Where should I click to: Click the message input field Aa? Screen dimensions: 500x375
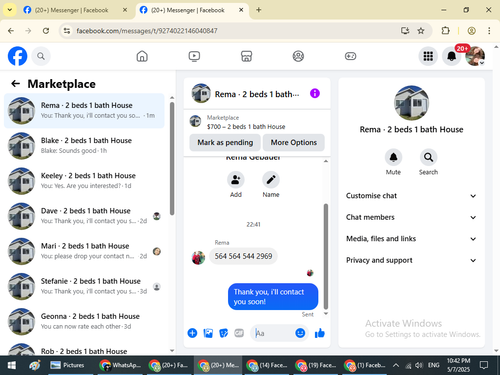(x=273, y=333)
